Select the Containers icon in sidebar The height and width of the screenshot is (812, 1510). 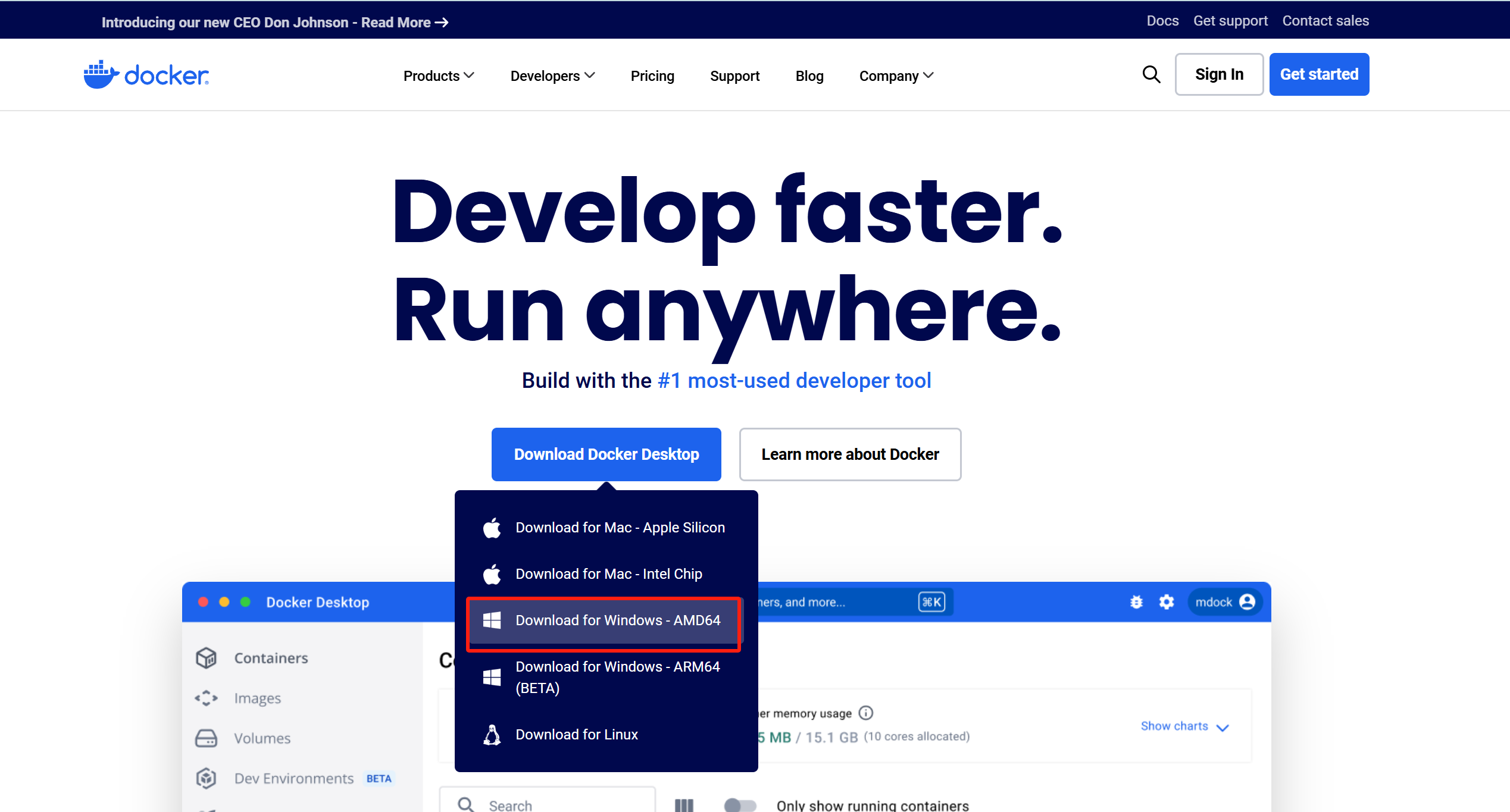pos(206,658)
